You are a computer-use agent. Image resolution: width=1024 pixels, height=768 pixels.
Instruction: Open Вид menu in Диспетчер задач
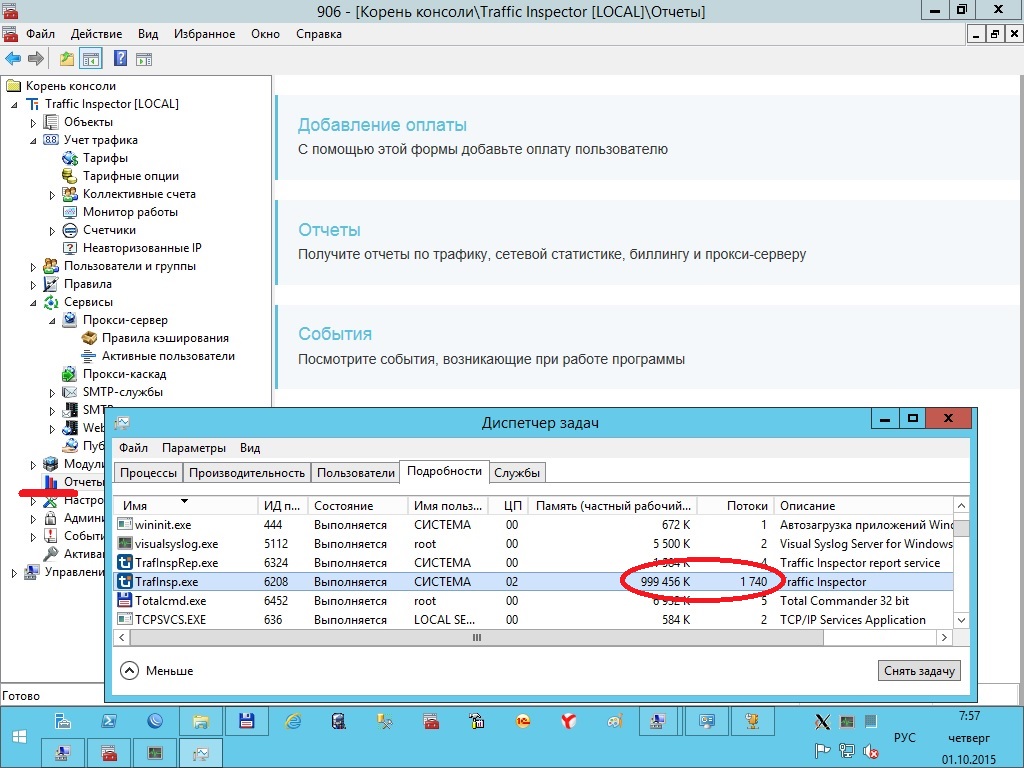point(249,448)
